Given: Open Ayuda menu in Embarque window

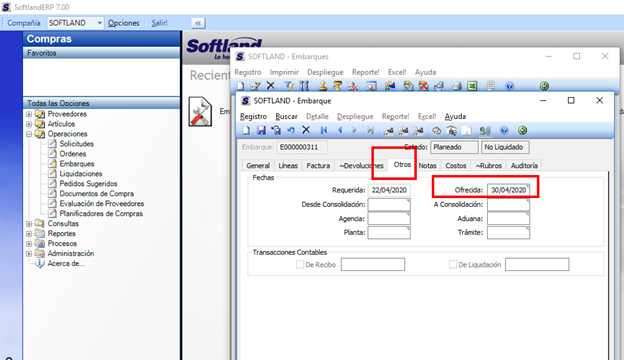Looking at the screenshot, I should pyautogui.click(x=455, y=117).
